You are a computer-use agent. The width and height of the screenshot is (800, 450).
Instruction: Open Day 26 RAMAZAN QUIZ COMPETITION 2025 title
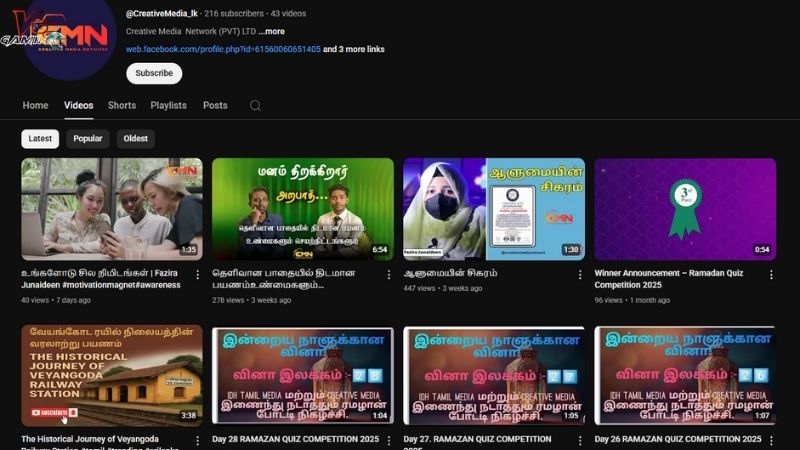(678, 439)
